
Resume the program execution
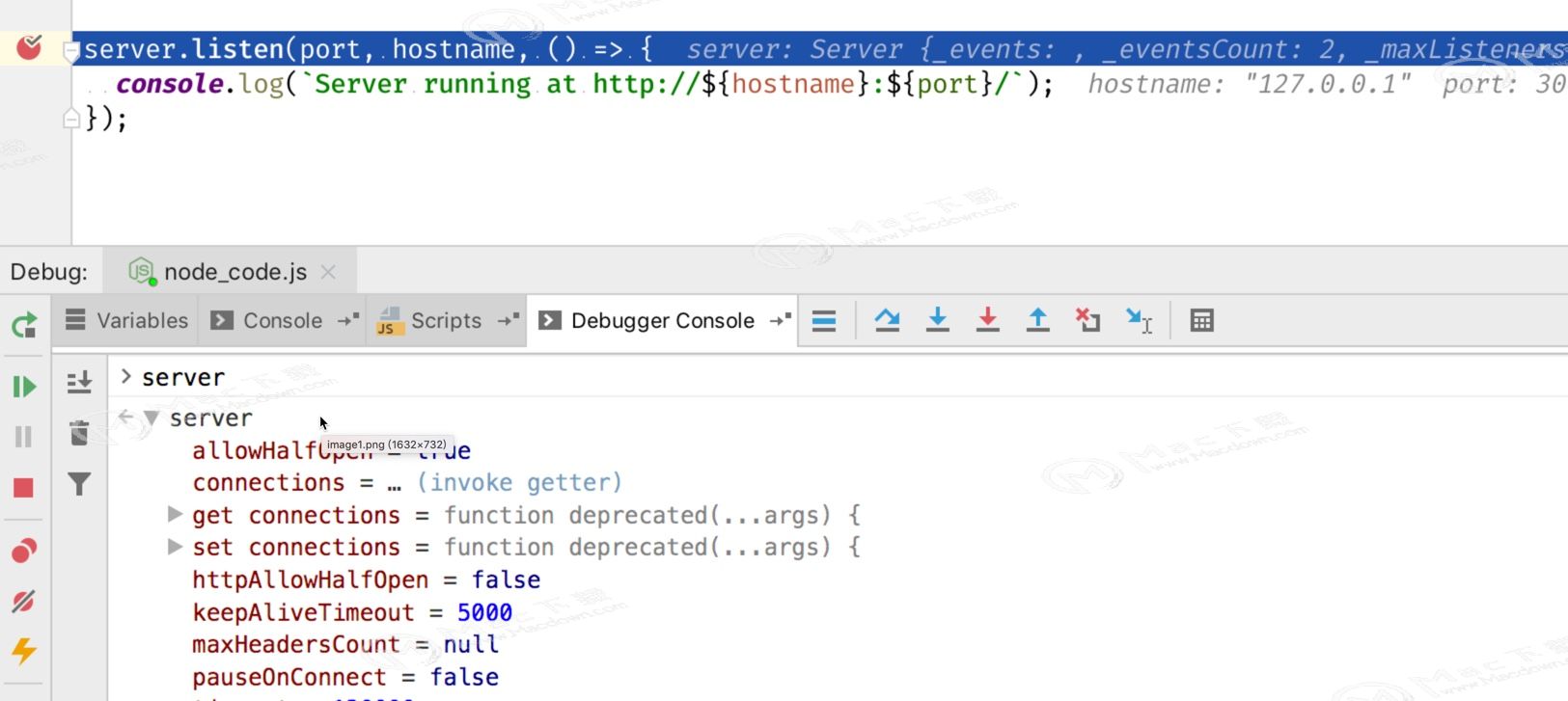click(24, 387)
